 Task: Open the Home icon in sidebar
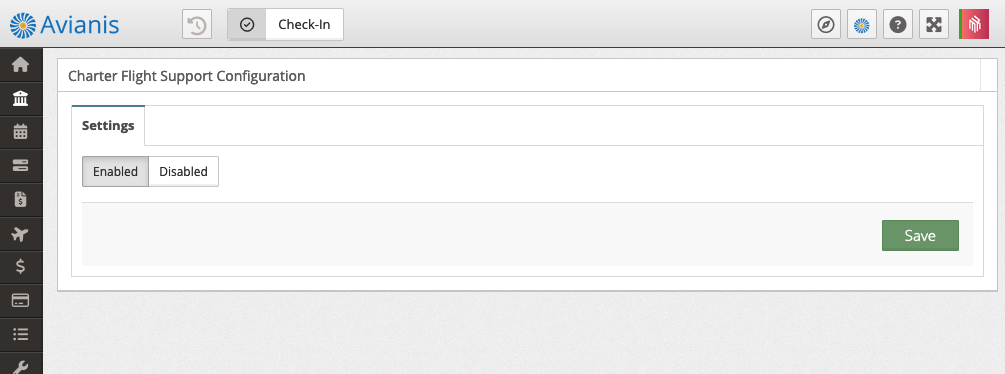pyautogui.click(x=21, y=65)
